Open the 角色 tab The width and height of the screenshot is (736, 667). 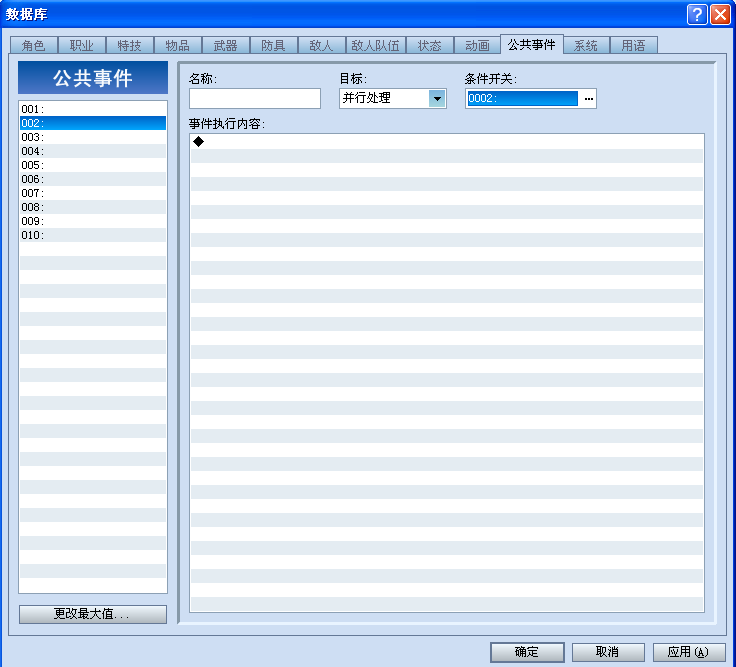tap(34, 46)
